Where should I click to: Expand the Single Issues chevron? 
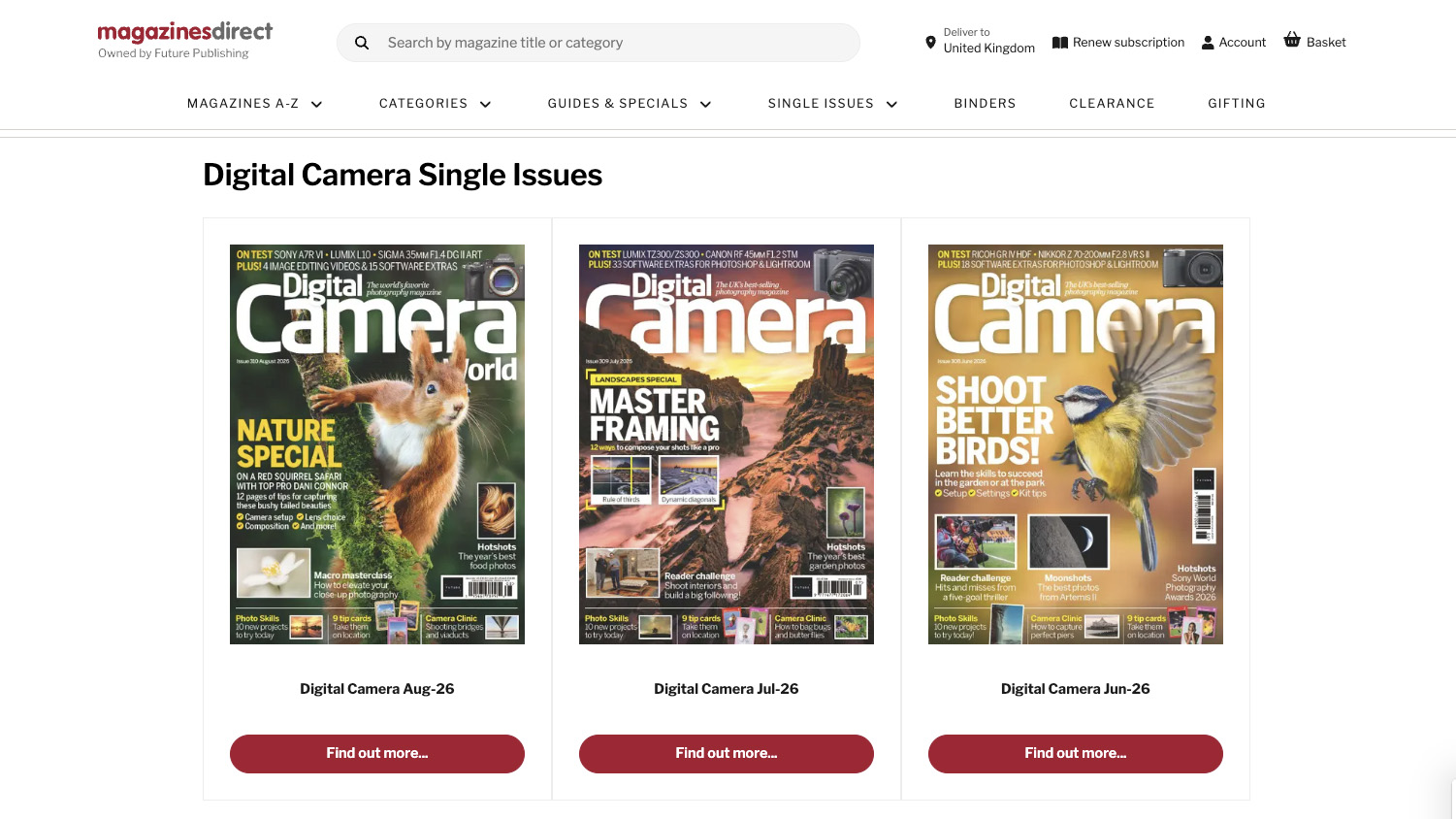[891, 105]
